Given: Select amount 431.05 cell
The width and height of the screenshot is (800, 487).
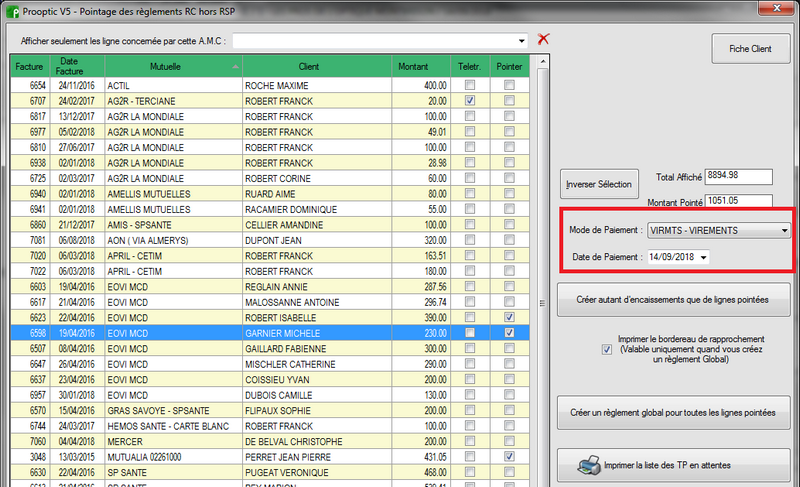Looking at the screenshot, I should tap(421, 457).
